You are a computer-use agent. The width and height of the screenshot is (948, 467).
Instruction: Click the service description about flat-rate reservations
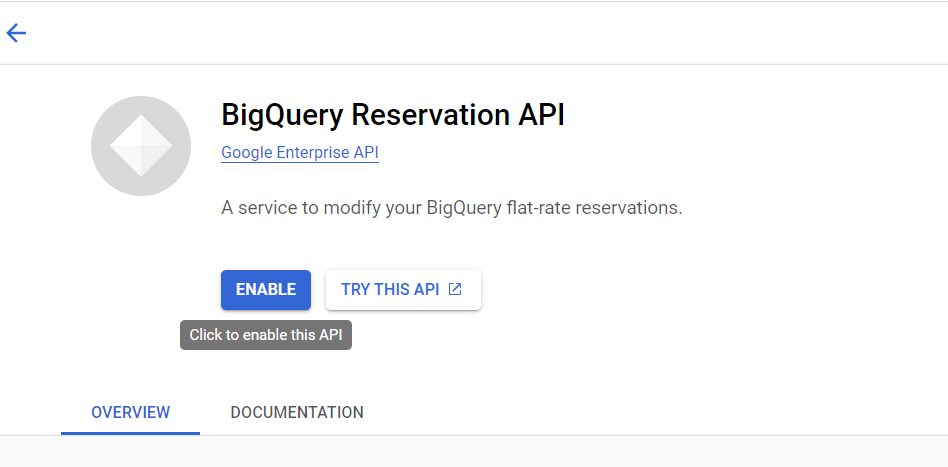452,208
